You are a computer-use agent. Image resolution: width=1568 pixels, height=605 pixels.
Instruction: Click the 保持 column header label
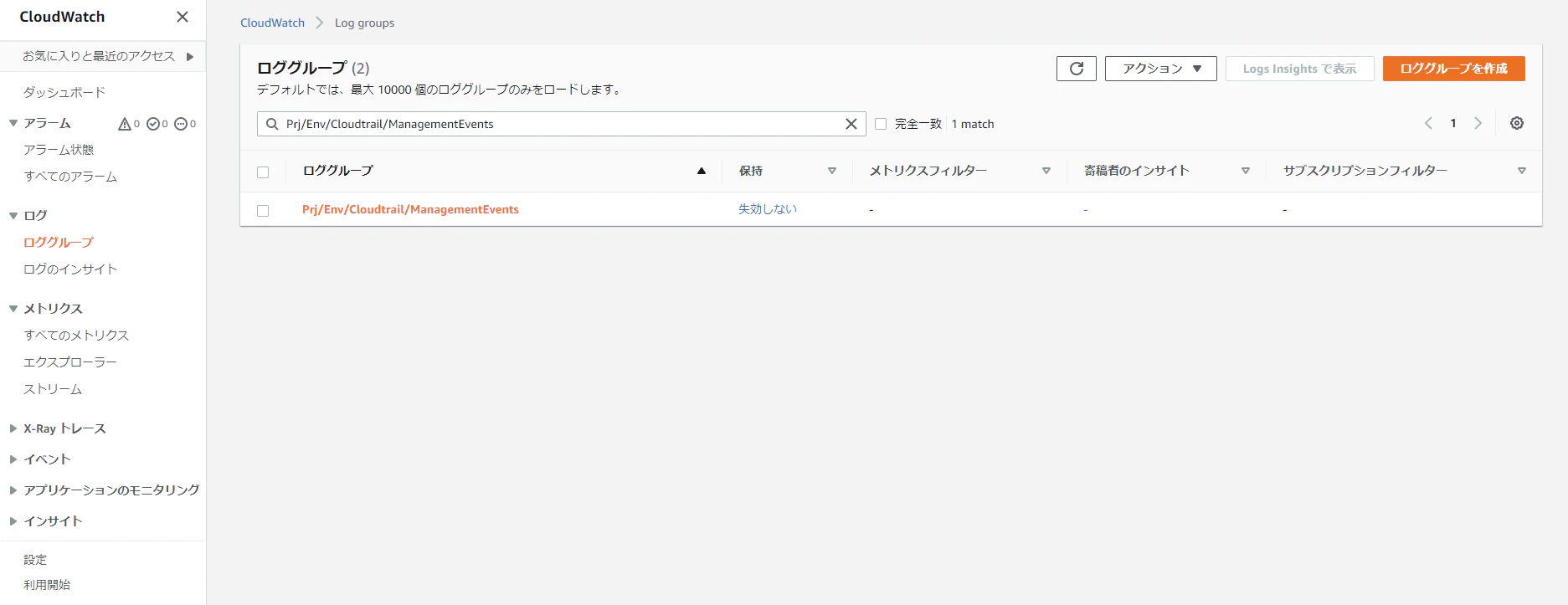pos(751,171)
